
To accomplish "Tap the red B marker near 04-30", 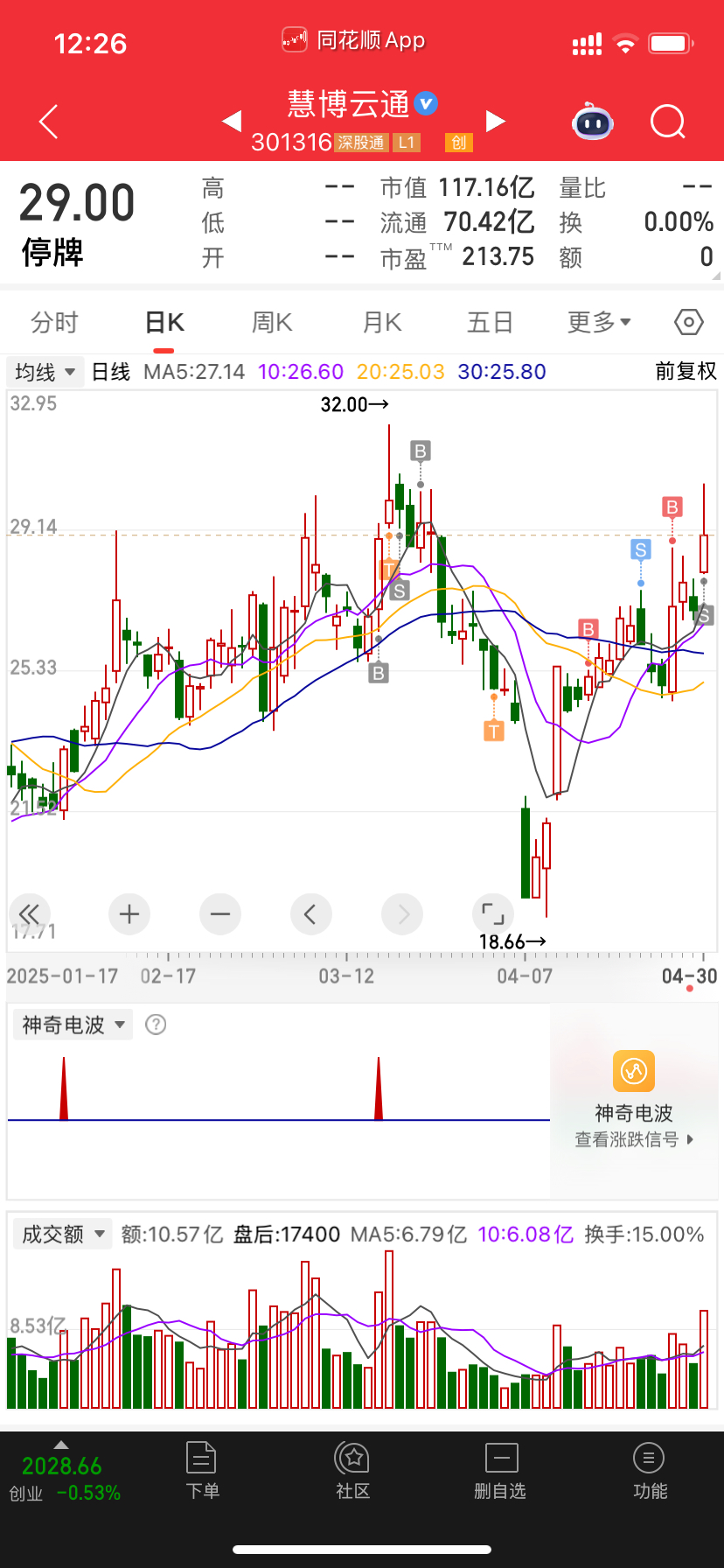I will (672, 507).
